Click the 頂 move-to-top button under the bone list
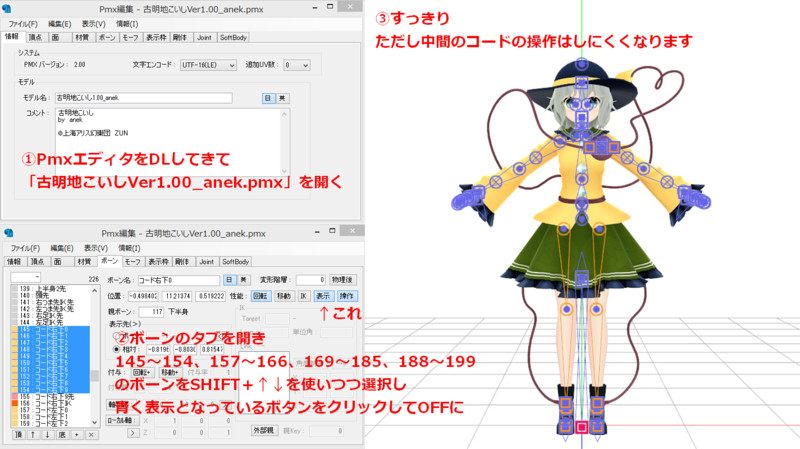Viewport: 800px width, 449px height. click(18, 435)
